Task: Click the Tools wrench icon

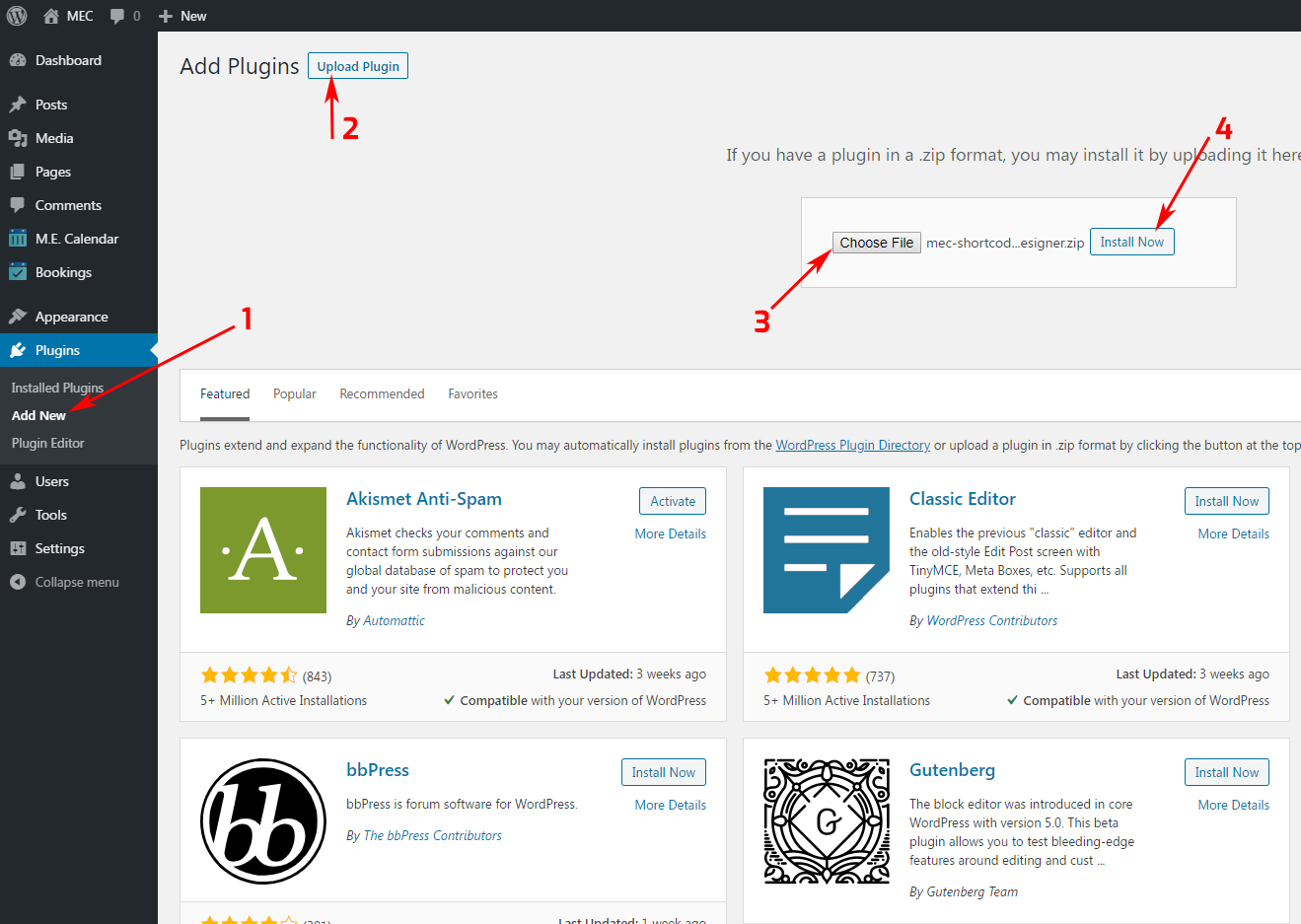Action: tap(18, 515)
